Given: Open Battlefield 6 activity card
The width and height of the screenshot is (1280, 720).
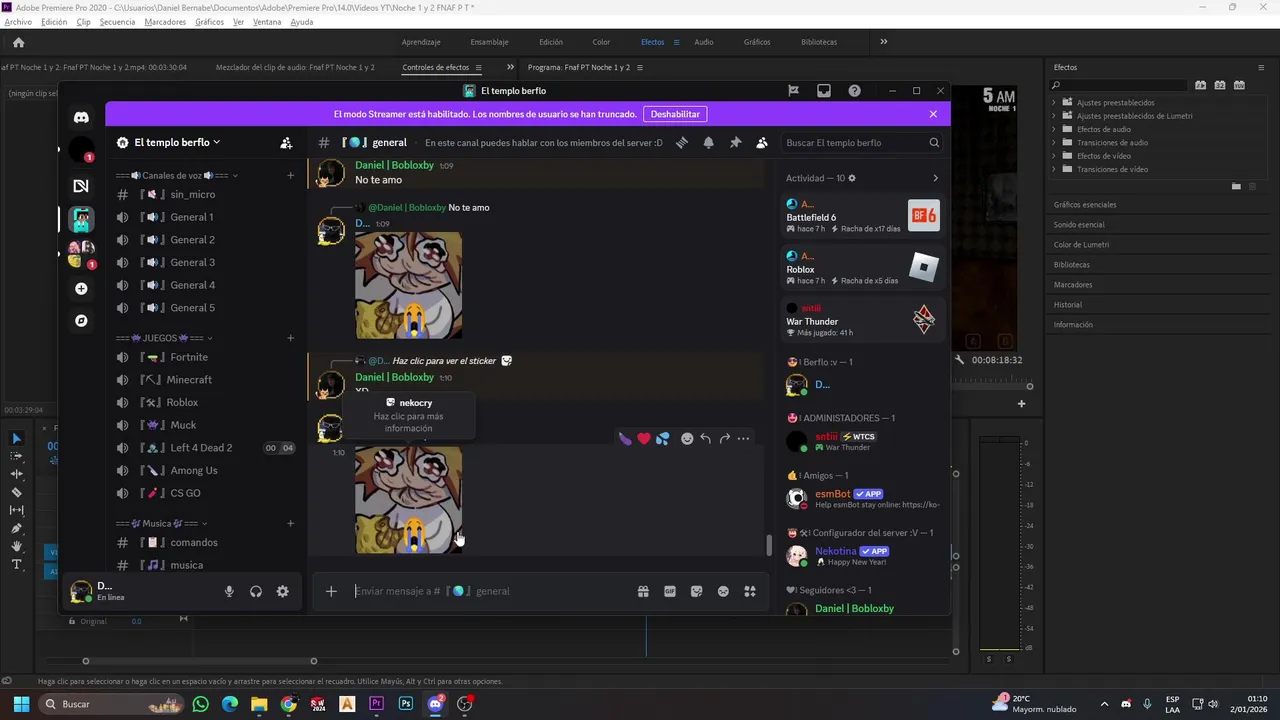Looking at the screenshot, I should 863,216.
